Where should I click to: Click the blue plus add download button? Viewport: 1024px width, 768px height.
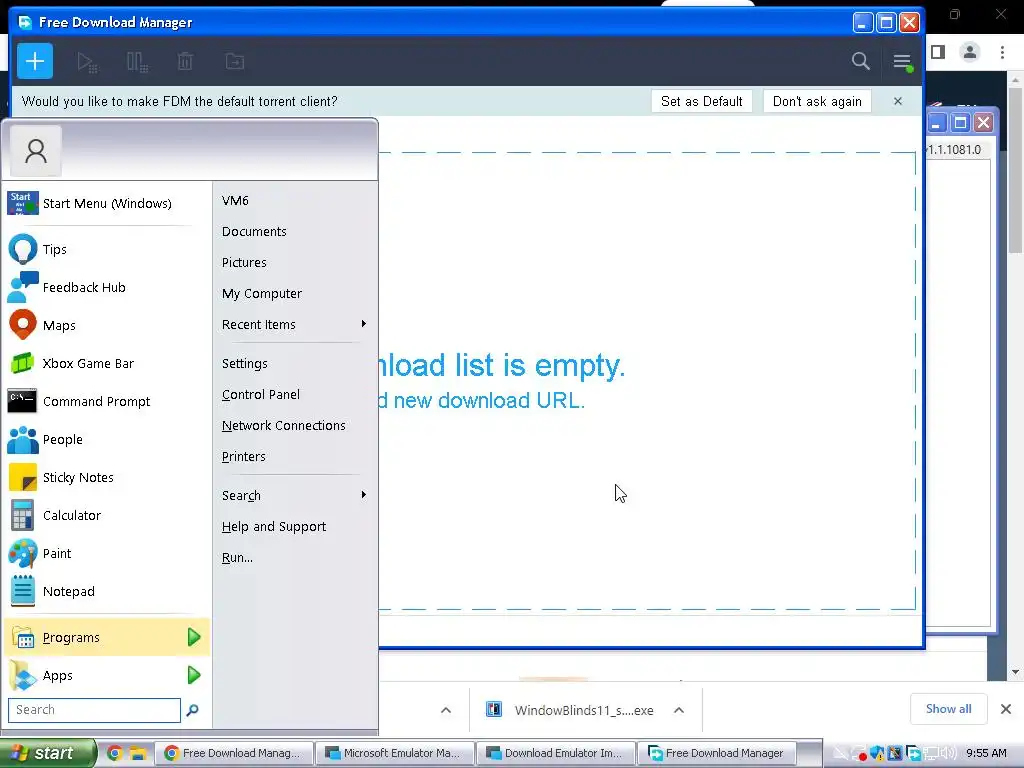point(35,61)
